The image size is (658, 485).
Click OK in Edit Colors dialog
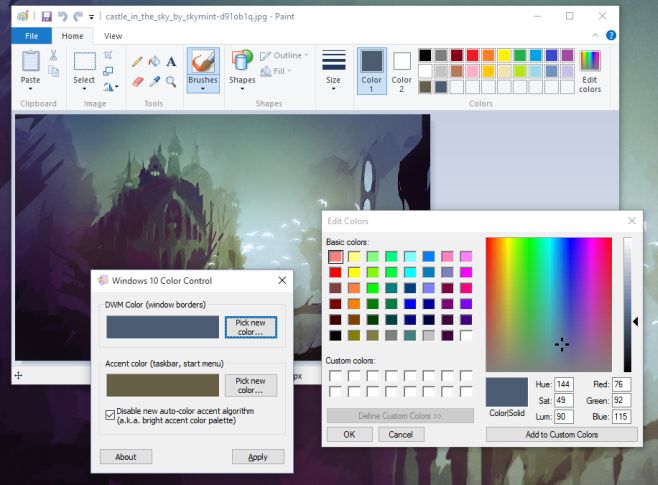(349, 434)
